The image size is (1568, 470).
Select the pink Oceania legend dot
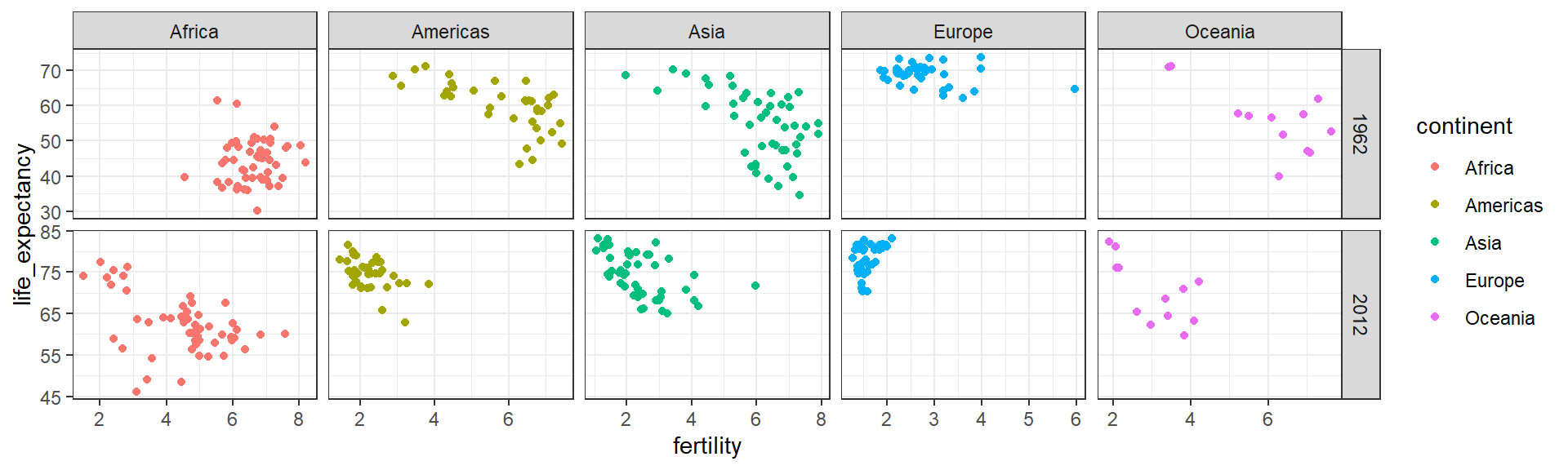tap(1435, 317)
